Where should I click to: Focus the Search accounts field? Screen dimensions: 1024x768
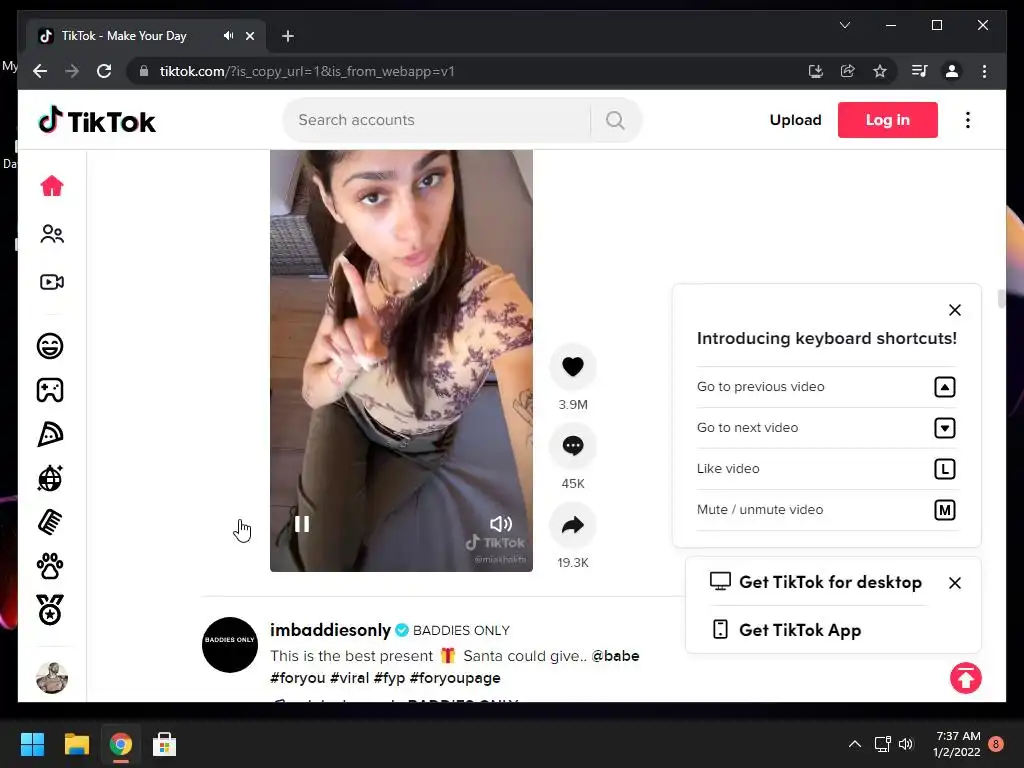(x=438, y=120)
